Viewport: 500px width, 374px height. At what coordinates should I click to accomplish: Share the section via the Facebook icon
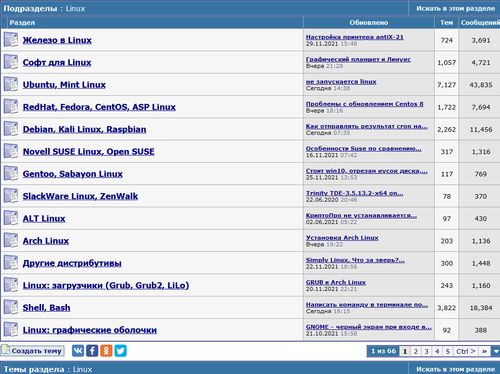pyautogui.click(x=92, y=351)
